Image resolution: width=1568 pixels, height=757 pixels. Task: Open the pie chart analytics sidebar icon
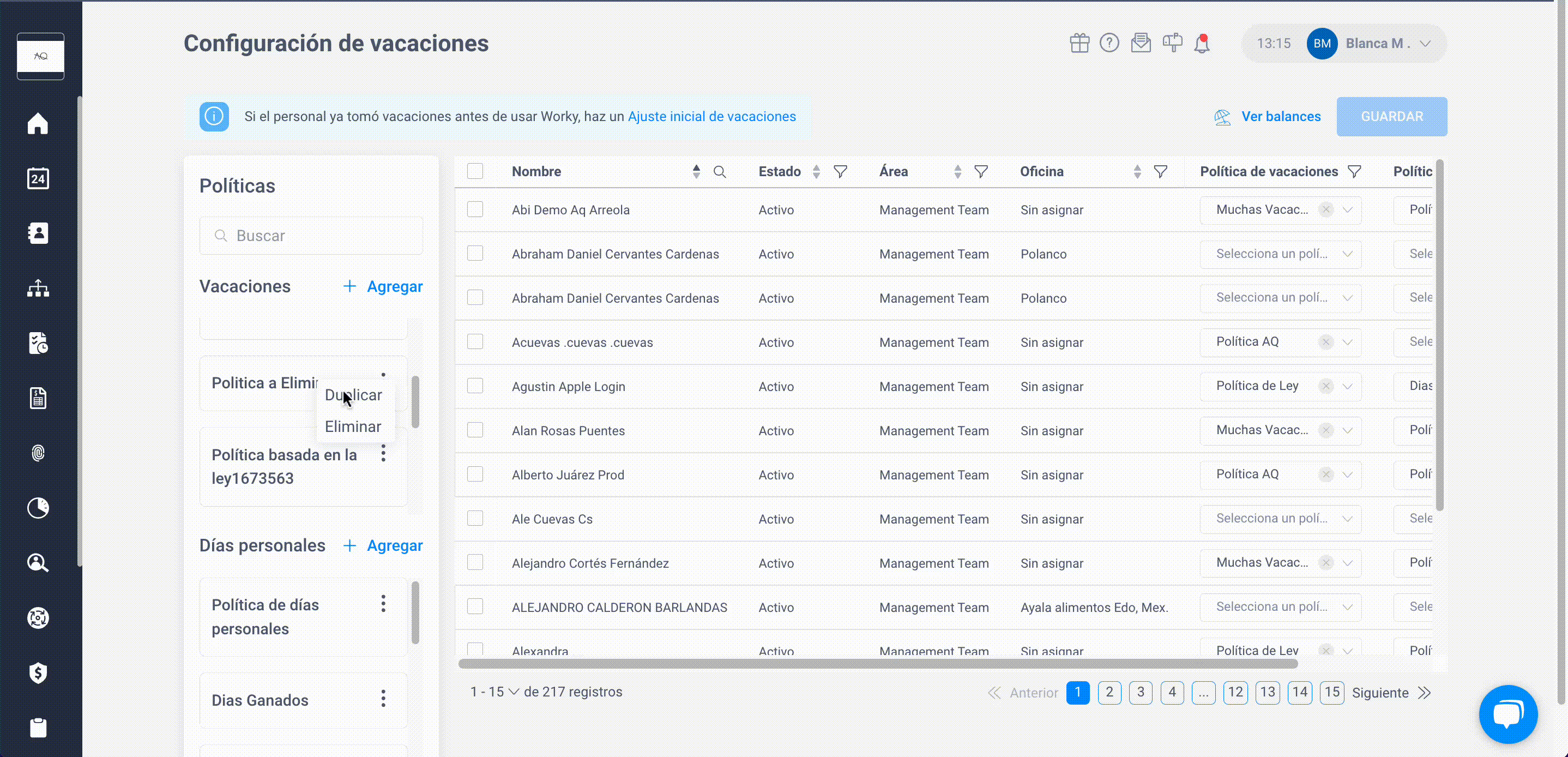38,507
